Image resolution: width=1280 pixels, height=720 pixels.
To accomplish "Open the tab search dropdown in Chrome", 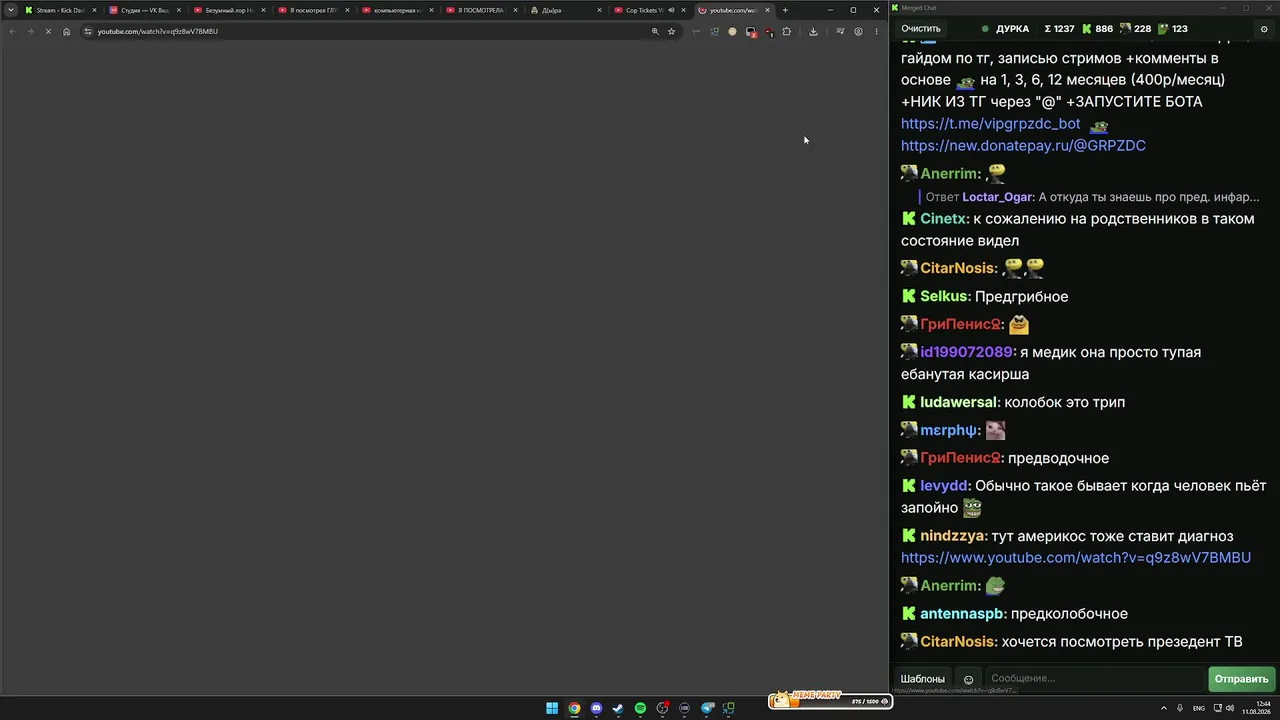I will (x=11, y=10).
